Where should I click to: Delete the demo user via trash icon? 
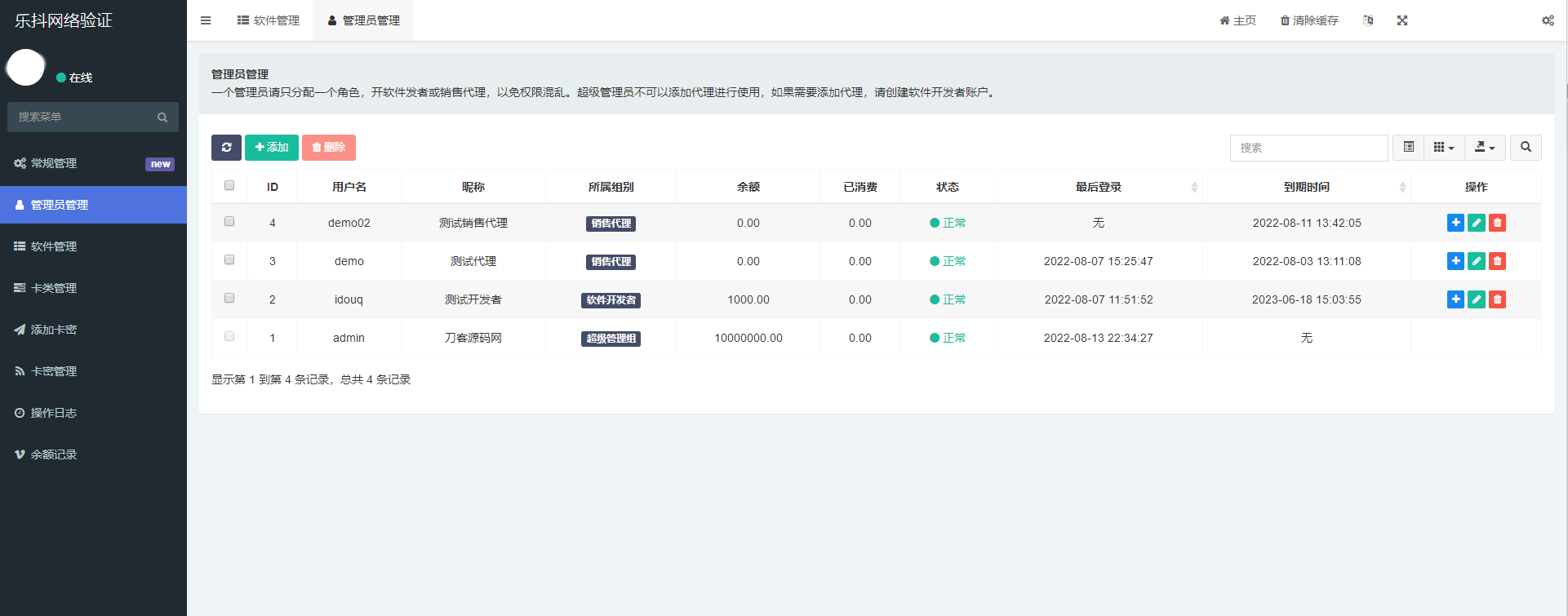pos(1497,261)
